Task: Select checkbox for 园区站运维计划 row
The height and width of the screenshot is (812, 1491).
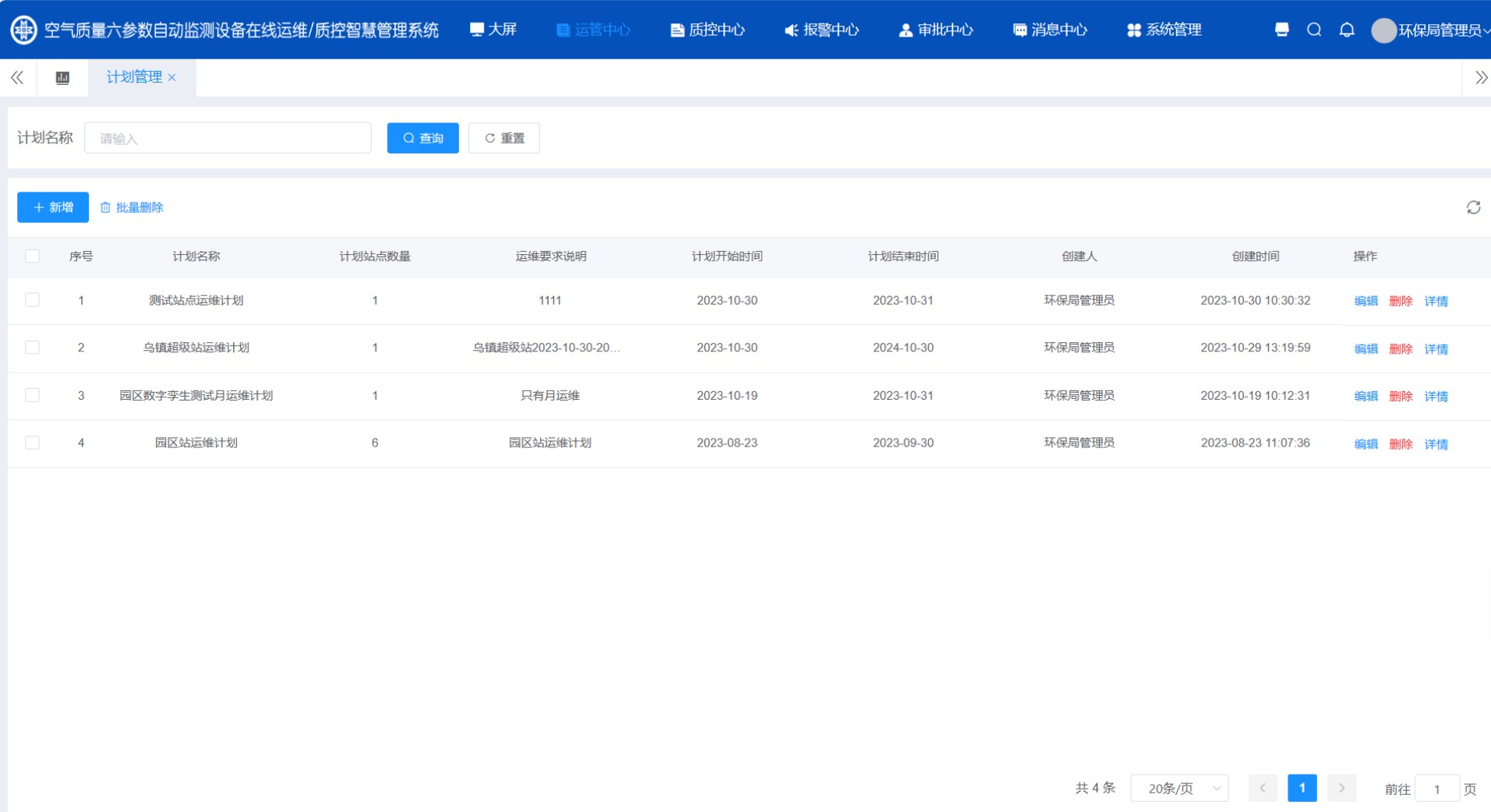Action: 32,443
